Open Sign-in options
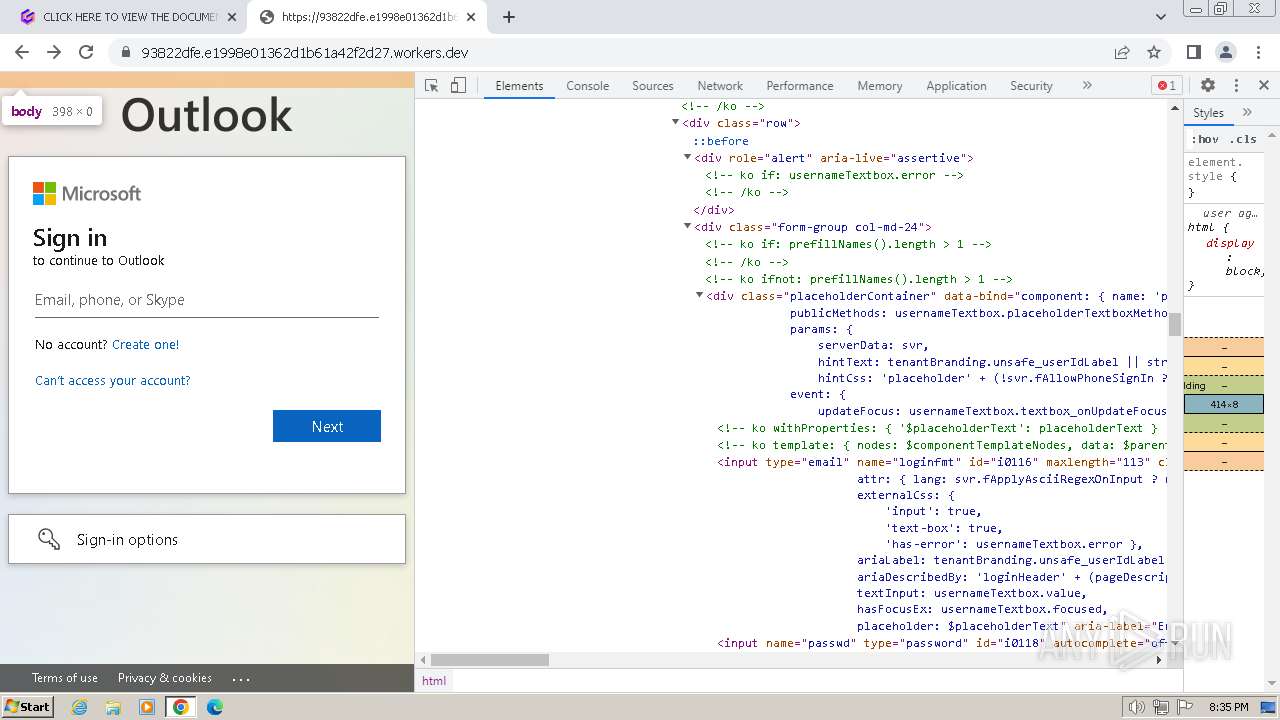The height and width of the screenshot is (720, 1280). click(x=207, y=539)
